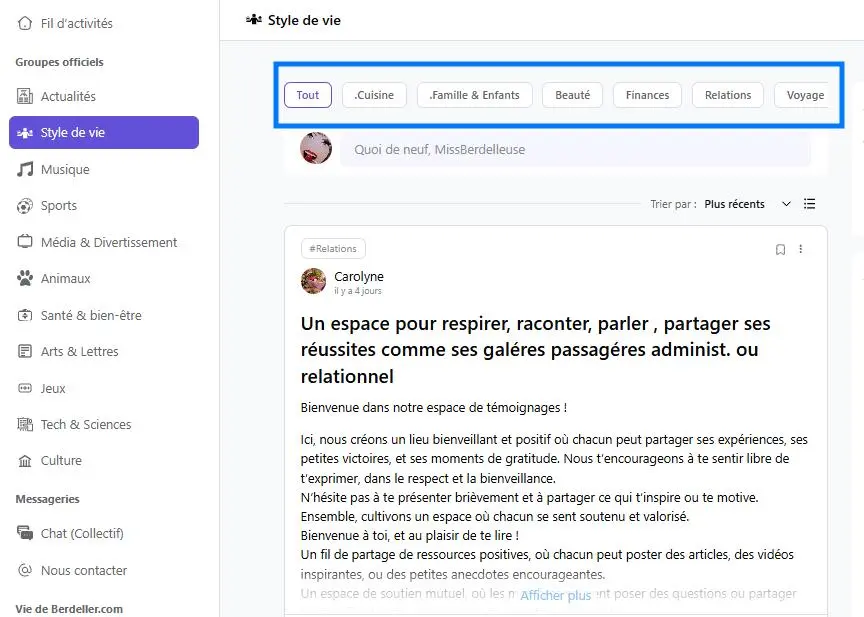Open the Plus récents sort dropdown
The height and width of the screenshot is (617, 864).
(x=746, y=204)
